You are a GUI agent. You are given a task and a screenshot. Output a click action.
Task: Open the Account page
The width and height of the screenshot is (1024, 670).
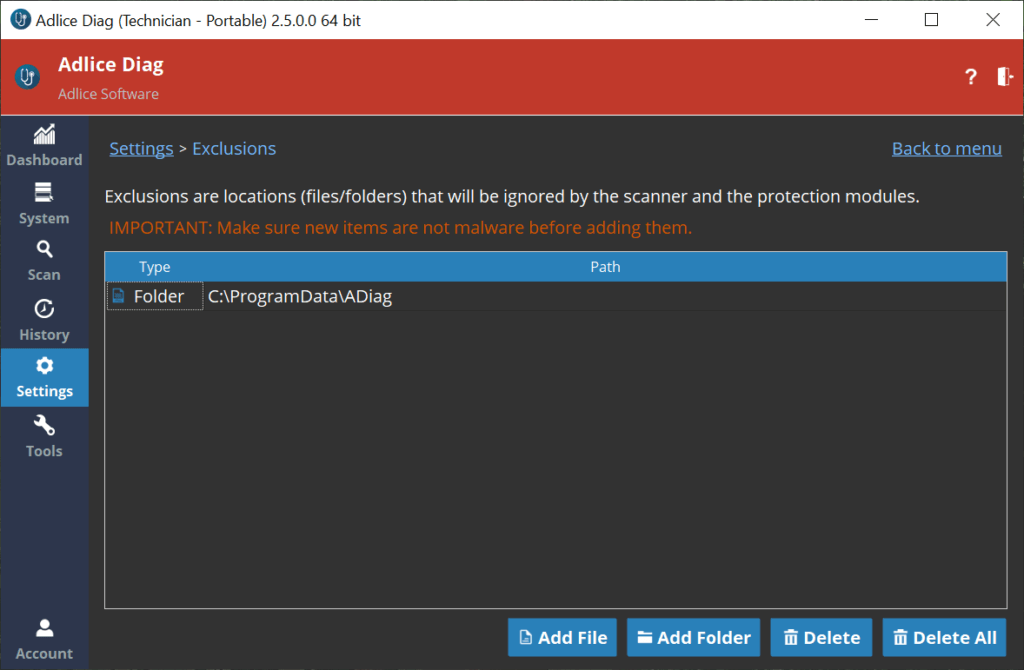(44, 639)
